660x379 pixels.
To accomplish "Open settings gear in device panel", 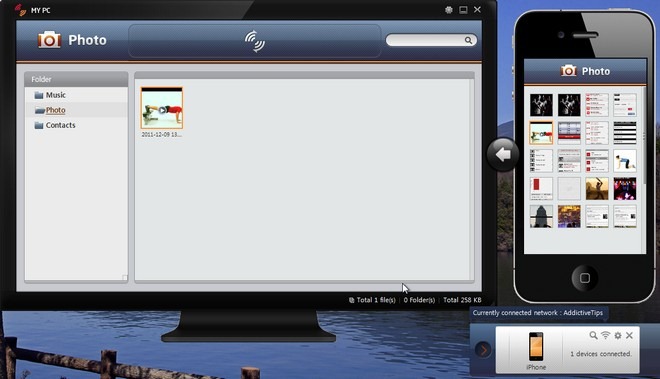I will pyautogui.click(x=617, y=335).
